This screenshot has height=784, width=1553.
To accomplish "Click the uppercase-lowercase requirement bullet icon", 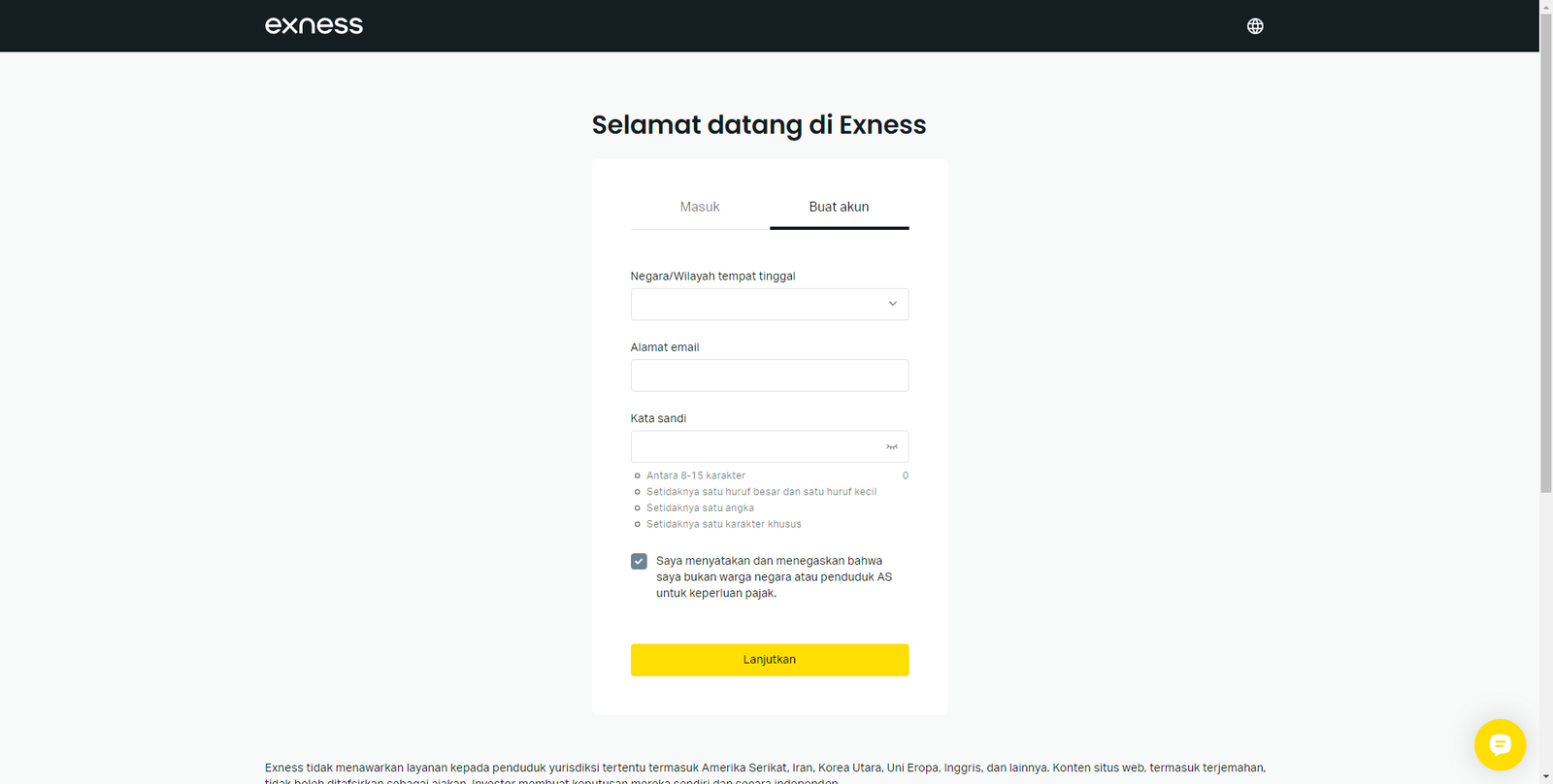I will point(638,491).
